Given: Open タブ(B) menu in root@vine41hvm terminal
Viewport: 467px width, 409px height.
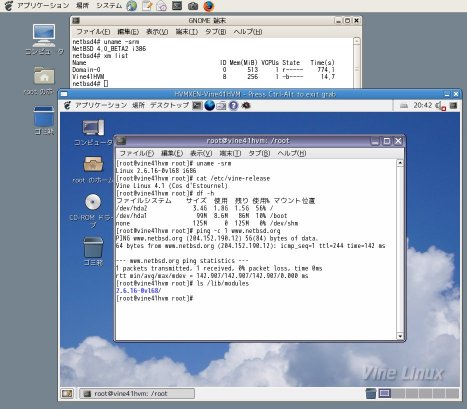Looking at the screenshot, I should pos(259,153).
